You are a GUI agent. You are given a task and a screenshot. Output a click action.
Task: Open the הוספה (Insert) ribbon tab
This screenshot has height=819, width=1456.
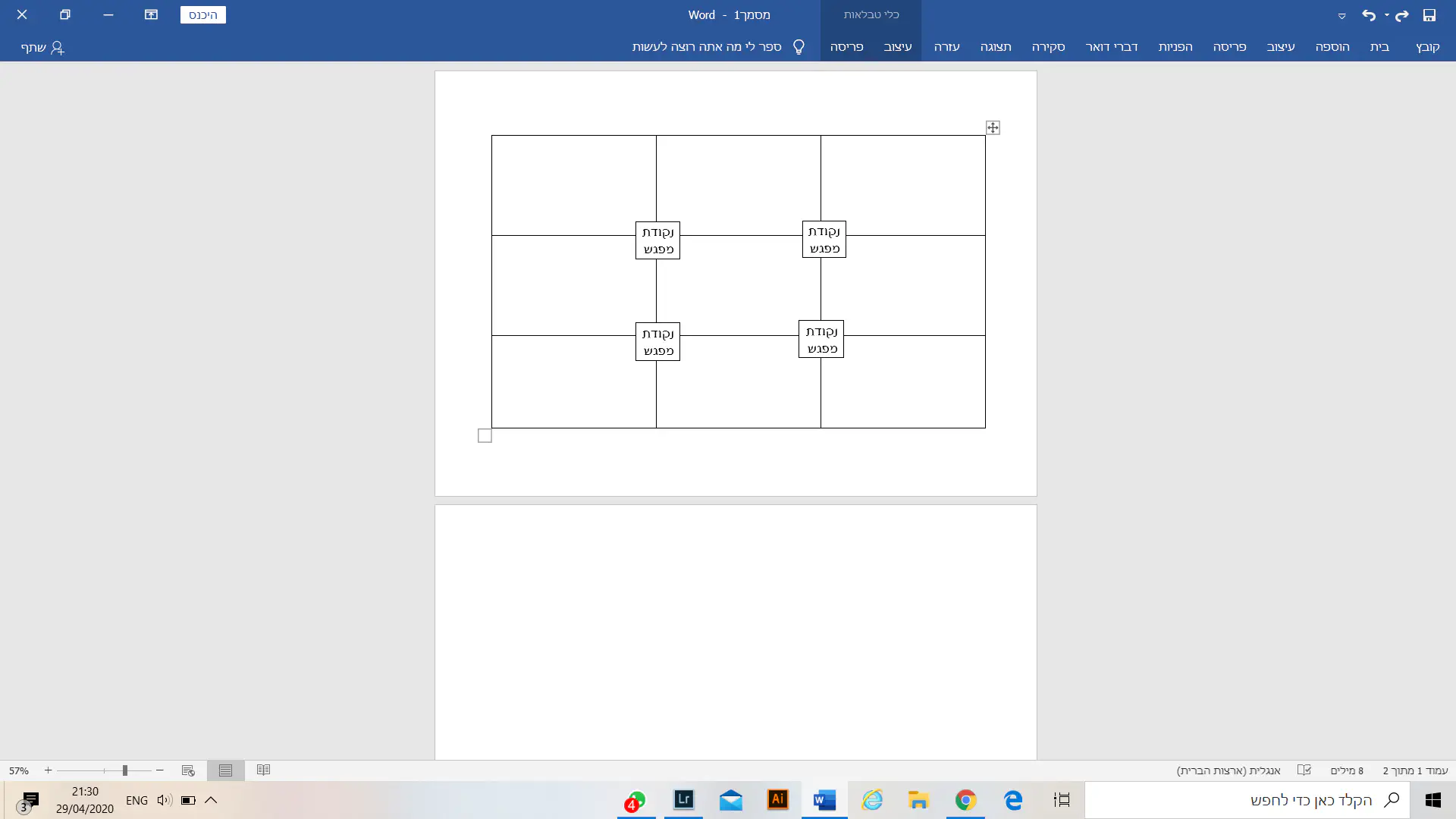pos(1332,47)
